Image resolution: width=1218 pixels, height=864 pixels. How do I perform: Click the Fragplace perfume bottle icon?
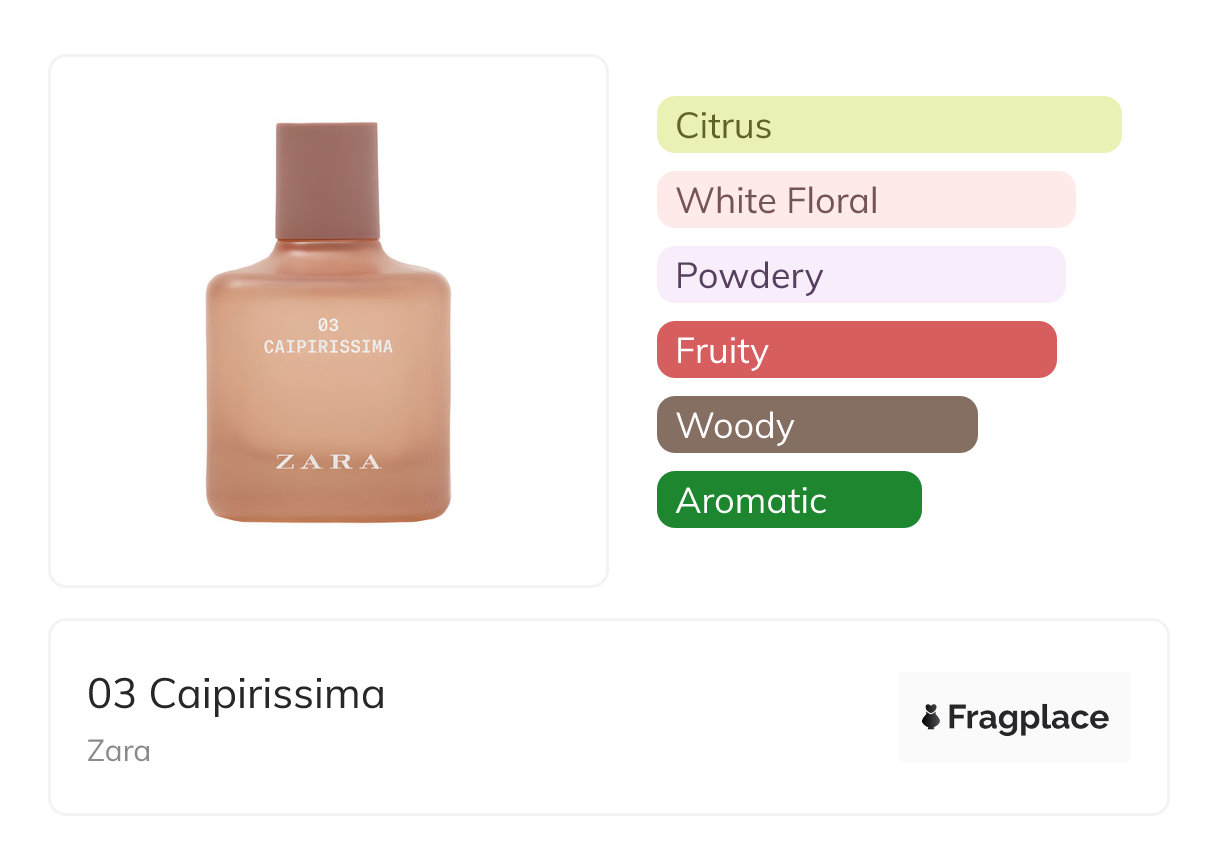click(931, 717)
